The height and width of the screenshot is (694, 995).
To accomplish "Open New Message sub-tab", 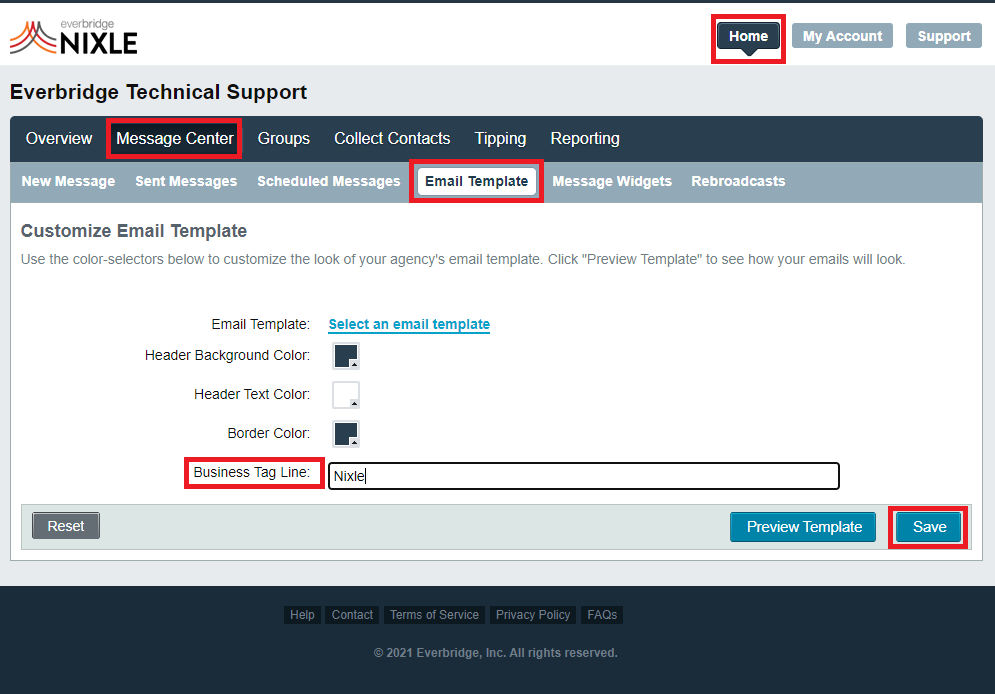I will tap(69, 181).
